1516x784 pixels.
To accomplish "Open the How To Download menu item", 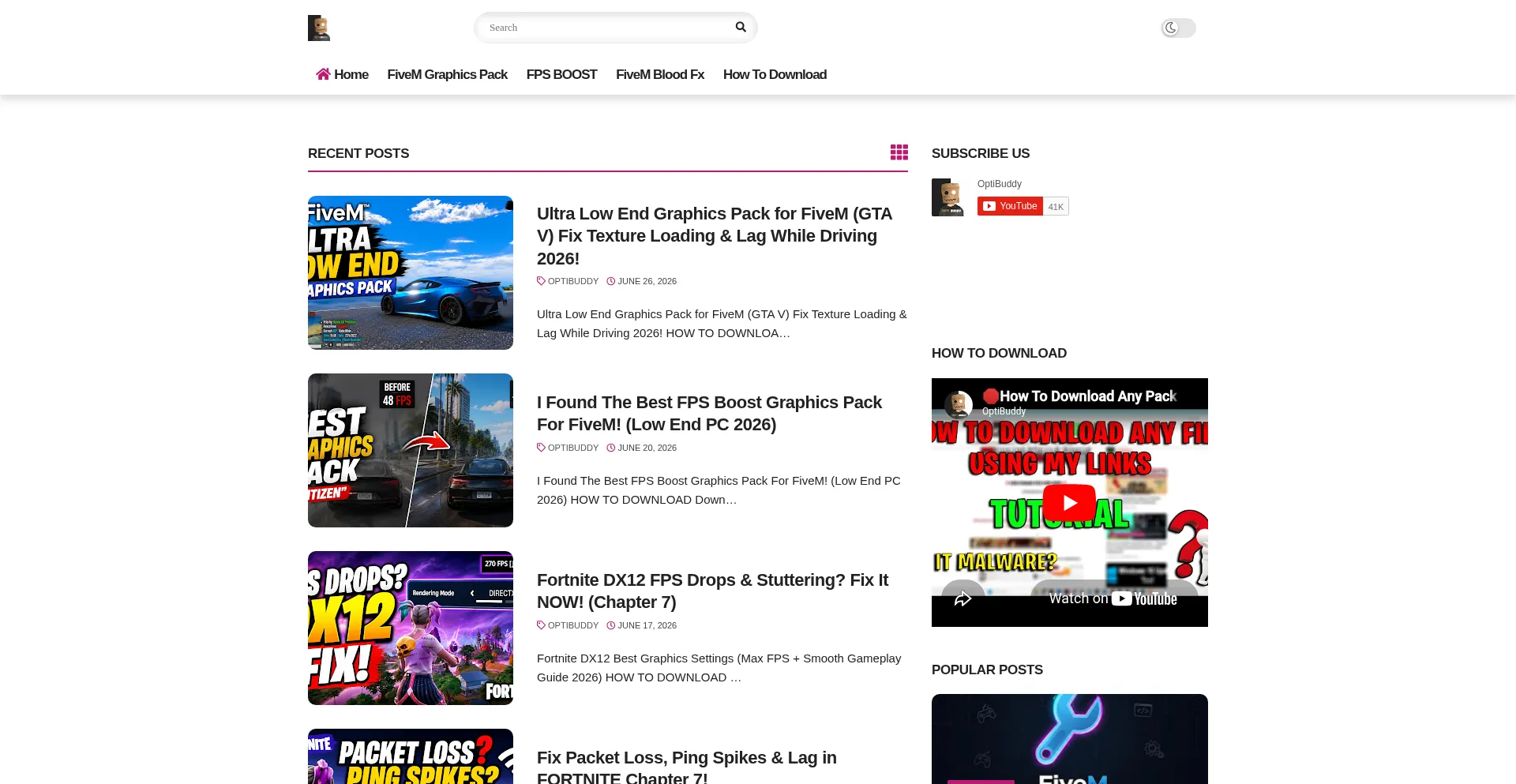I will pyautogui.click(x=775, y=74).
